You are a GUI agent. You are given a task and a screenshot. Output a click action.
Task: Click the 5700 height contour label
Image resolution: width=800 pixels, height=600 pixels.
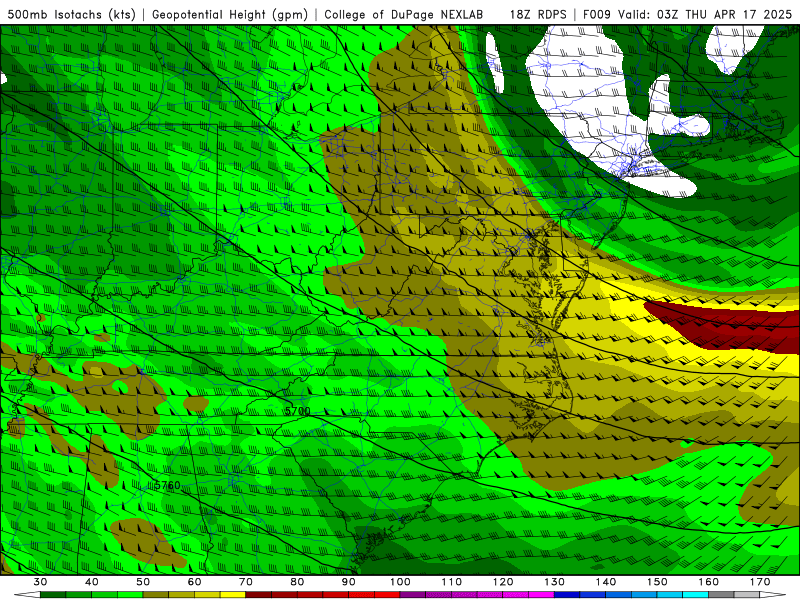click(x=297, y=411)
